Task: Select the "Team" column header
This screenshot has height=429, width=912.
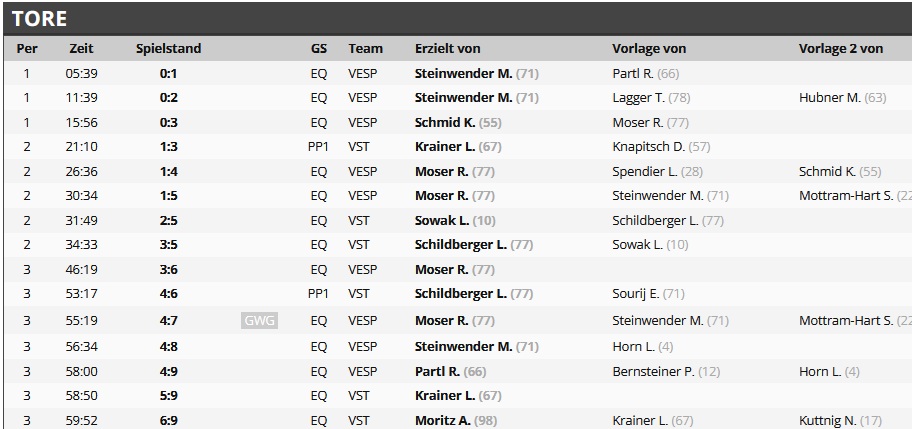Action: (x=365, y=48)
